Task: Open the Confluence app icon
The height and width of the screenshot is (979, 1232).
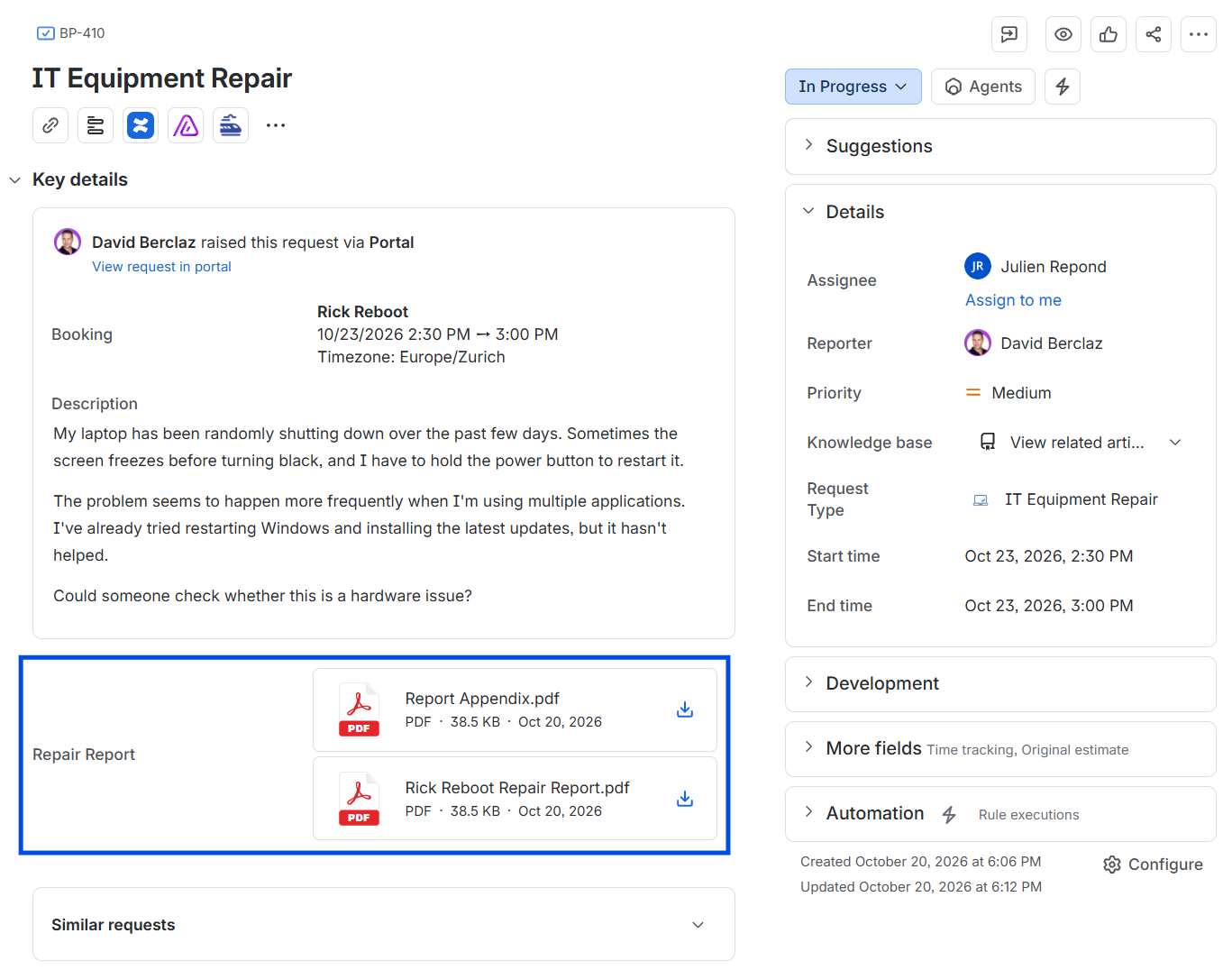Action: [x=141, y=125]
